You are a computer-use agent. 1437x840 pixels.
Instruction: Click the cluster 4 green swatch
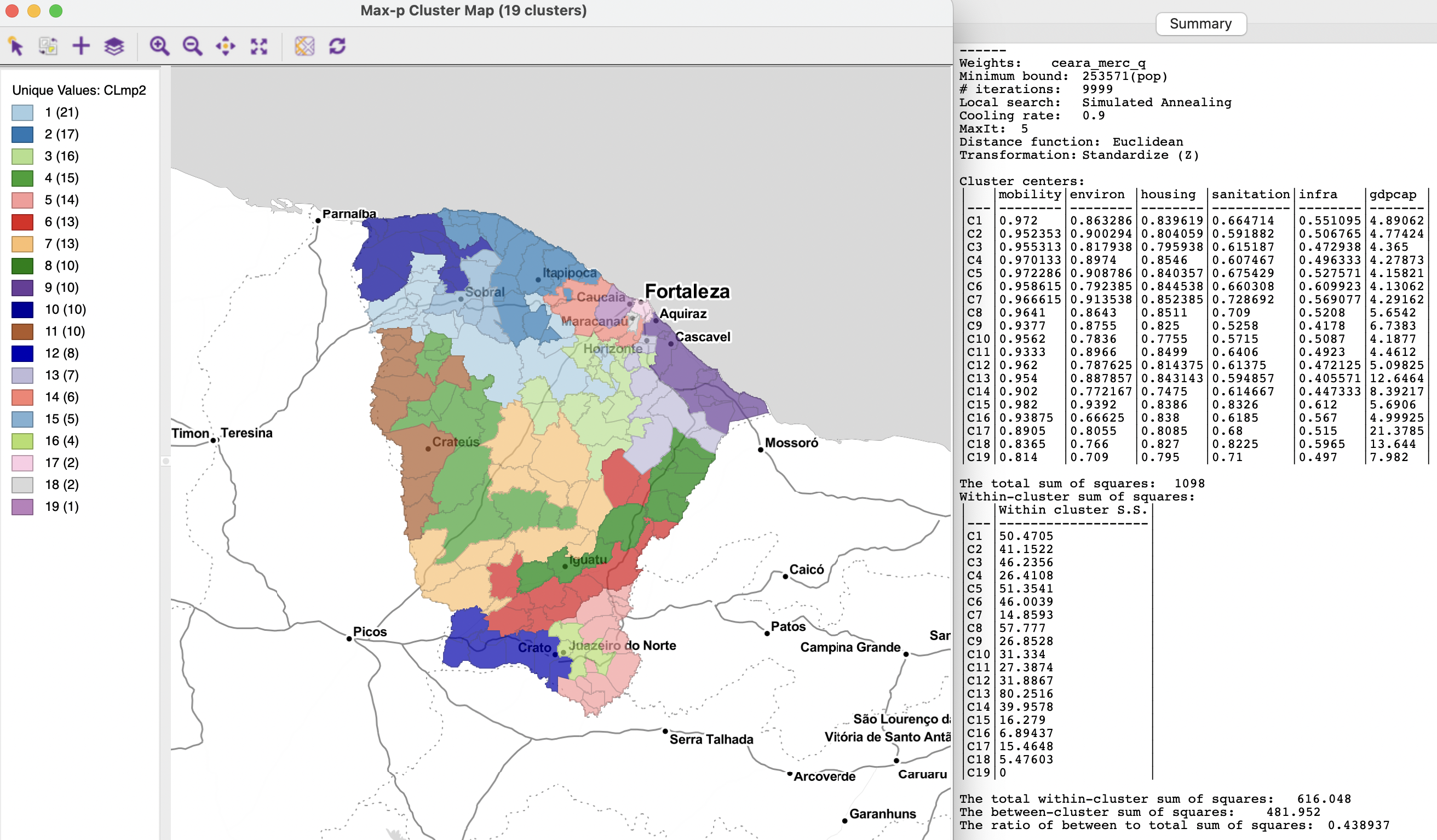click(x=22, y=179)
